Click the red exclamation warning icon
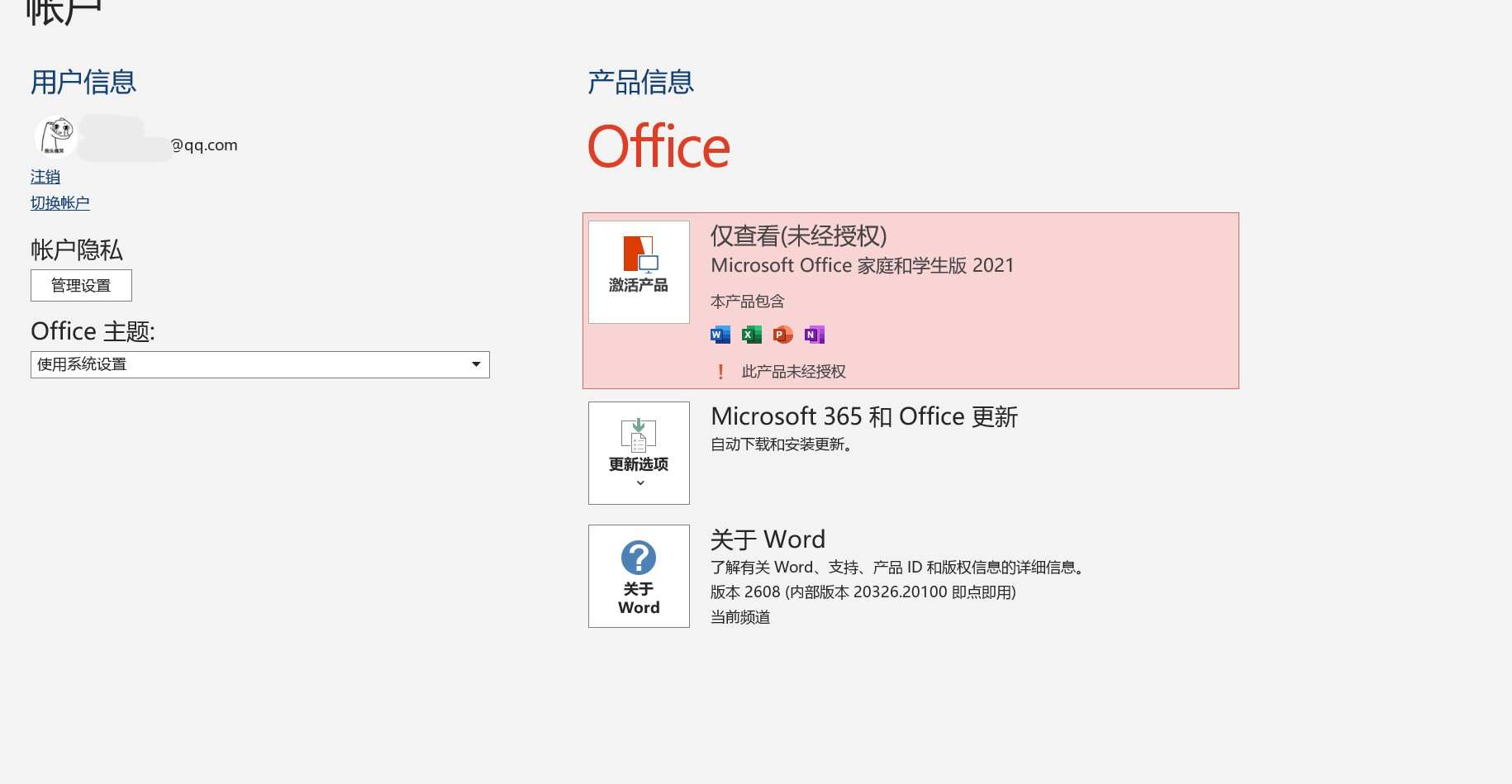1512x784 pixels. tap(721, 372)
